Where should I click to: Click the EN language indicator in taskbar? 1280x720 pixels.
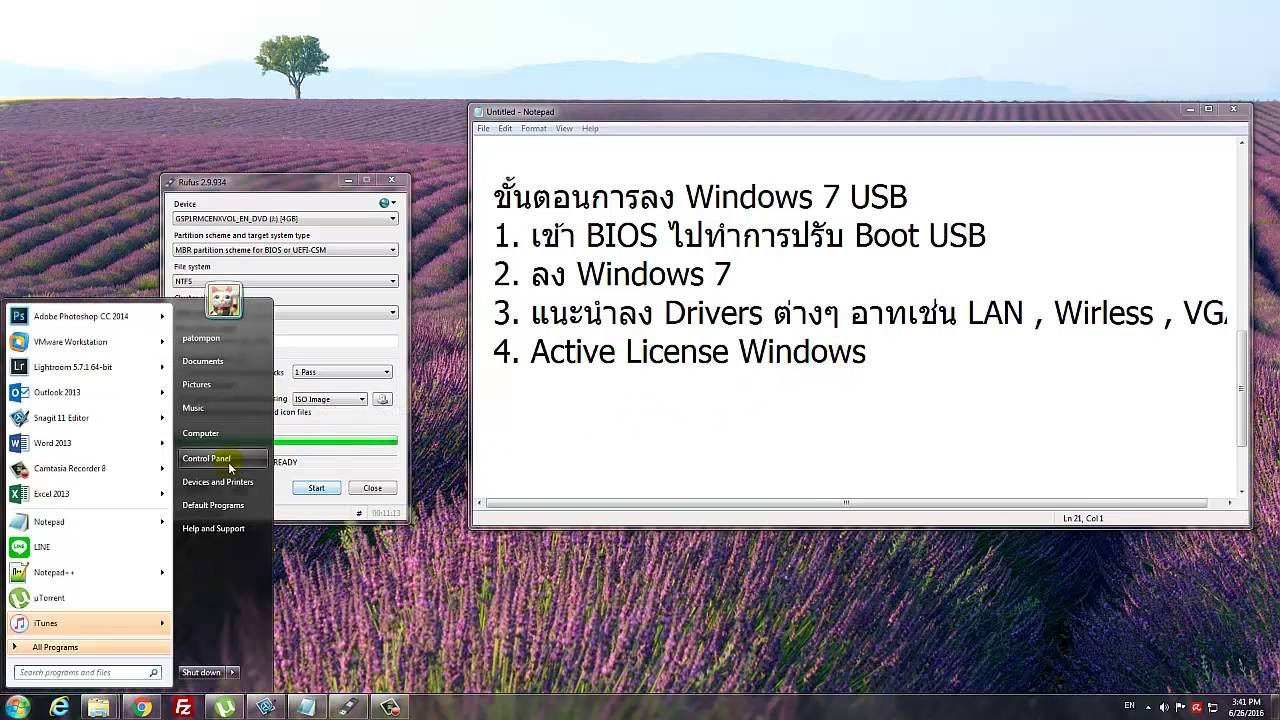coord(1129,706)
